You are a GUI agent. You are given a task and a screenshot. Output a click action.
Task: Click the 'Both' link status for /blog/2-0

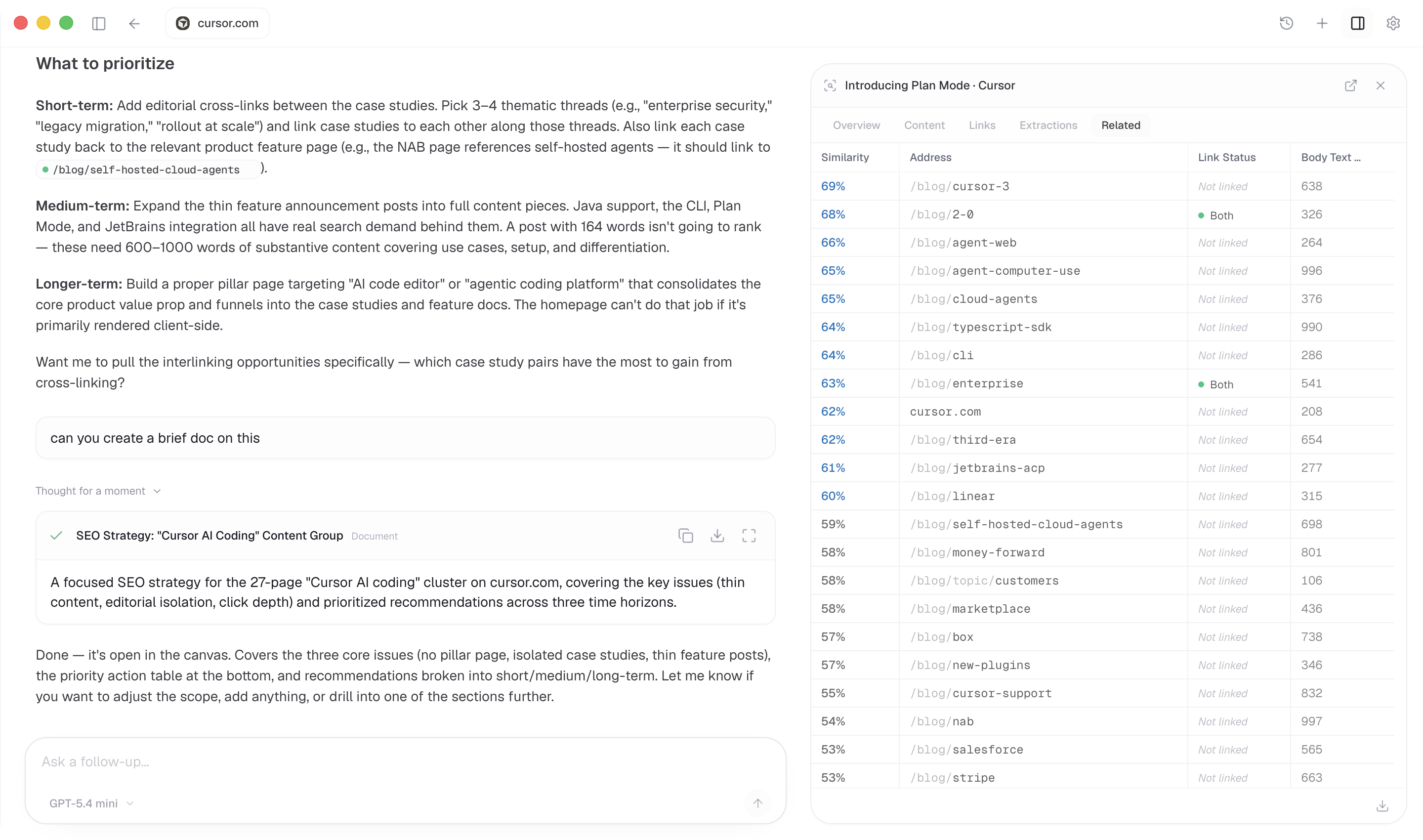coord(1216,215)
